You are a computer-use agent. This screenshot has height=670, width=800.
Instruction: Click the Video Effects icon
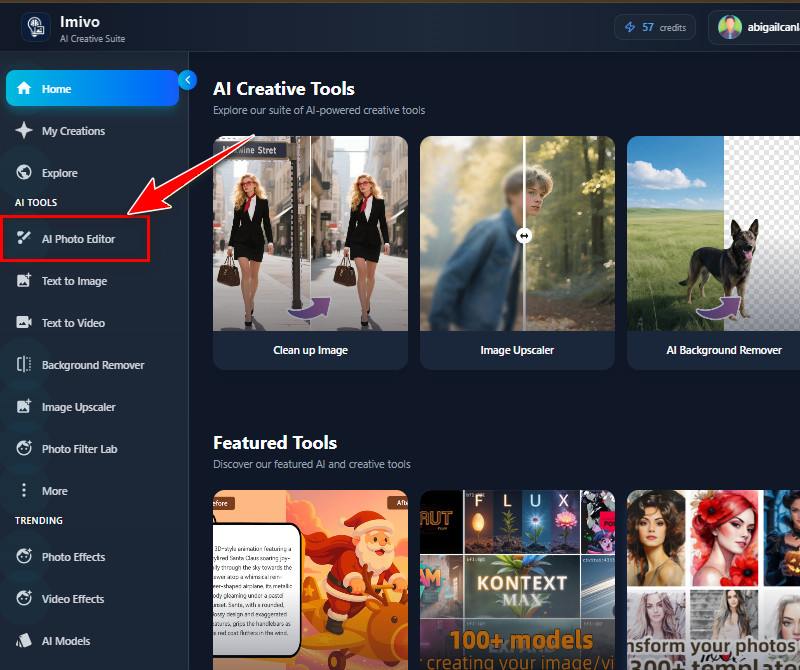(x=24, y=598)
